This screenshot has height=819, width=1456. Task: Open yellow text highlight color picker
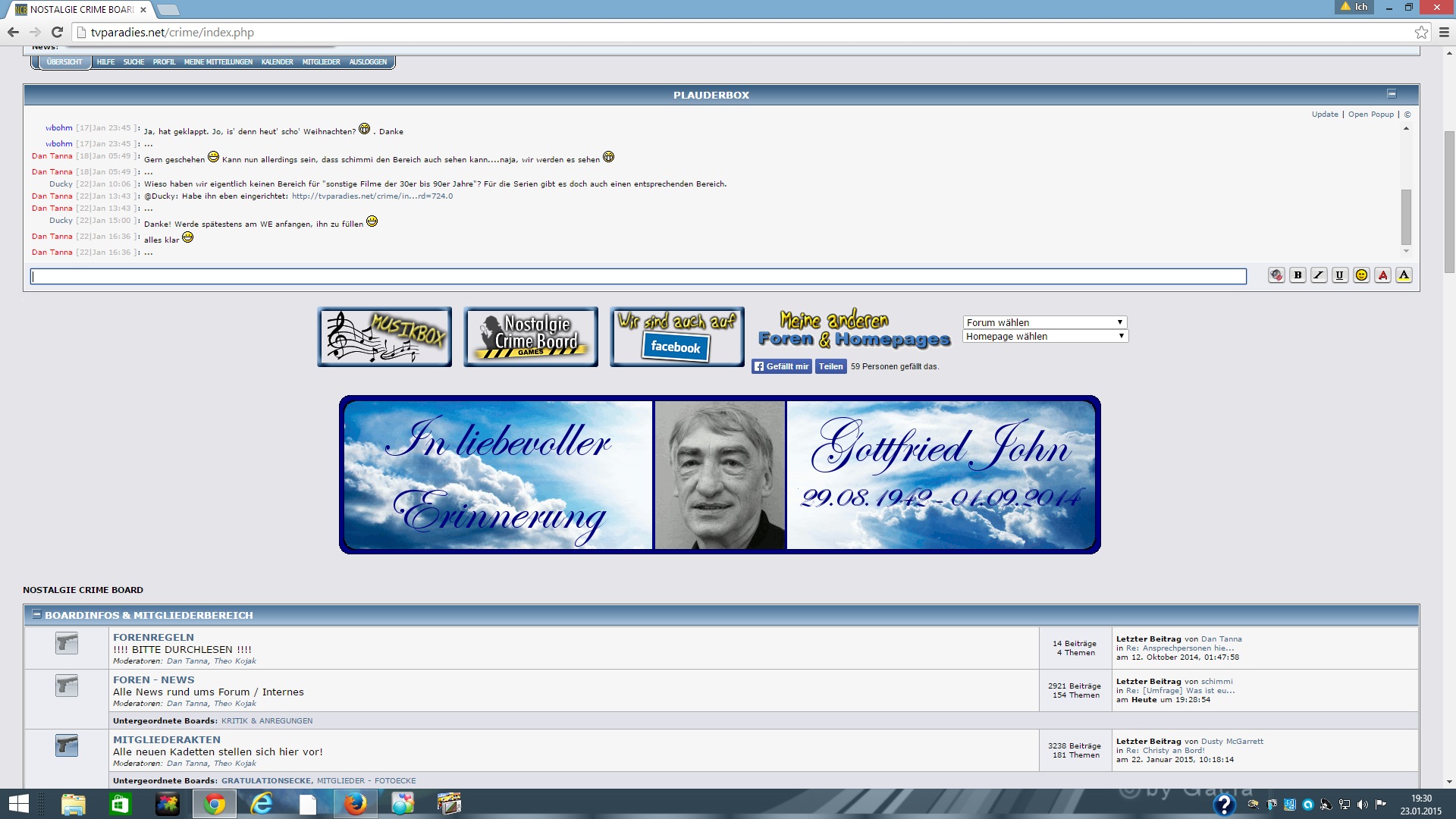(x=1404, y=275)
